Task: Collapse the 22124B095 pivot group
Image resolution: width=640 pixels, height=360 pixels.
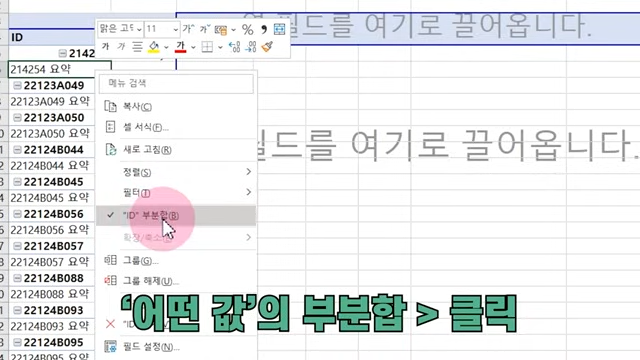Action: click(x=17, y=342)
